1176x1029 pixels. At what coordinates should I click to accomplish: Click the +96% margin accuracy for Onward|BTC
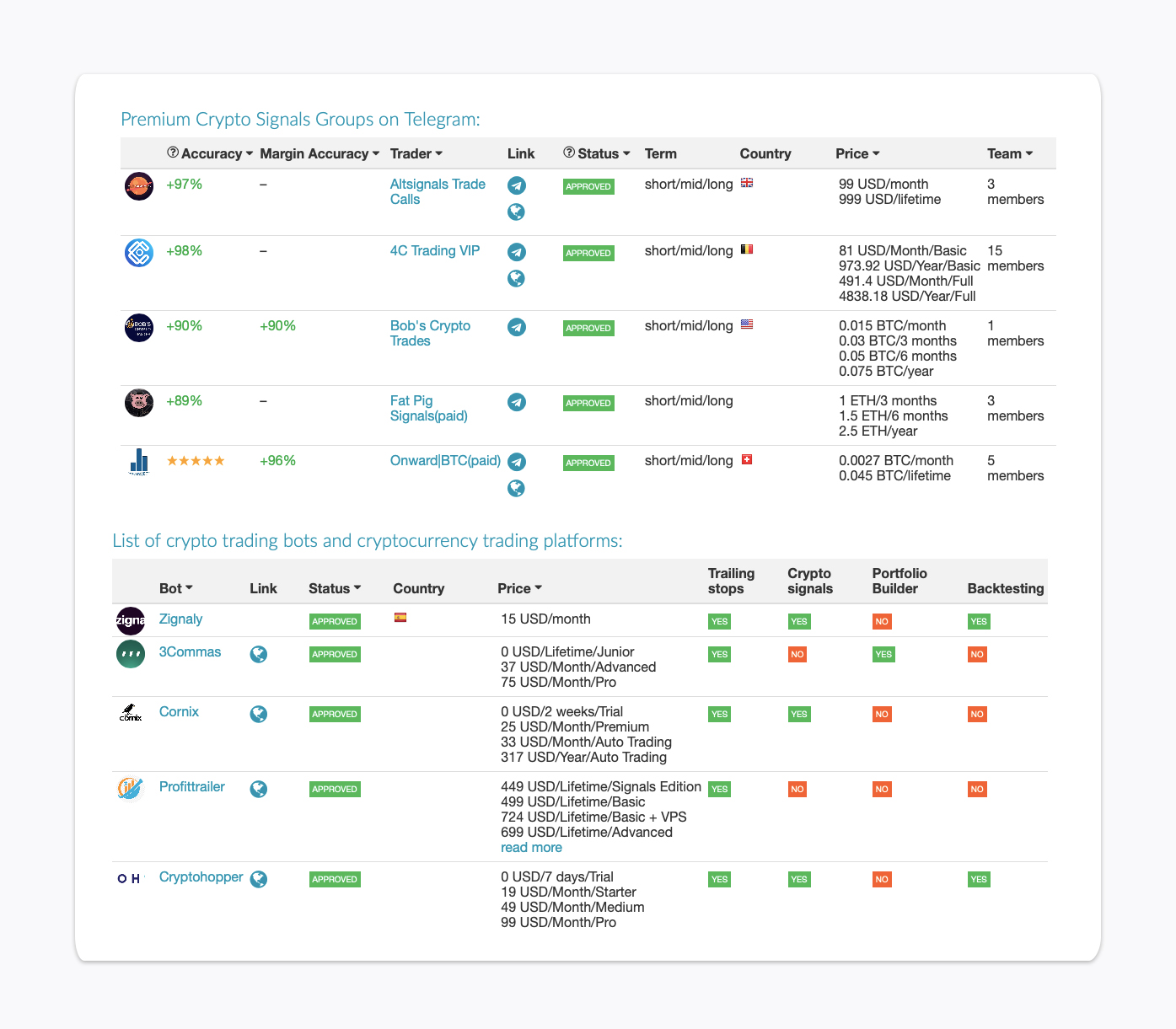click(x=277, y=460)
